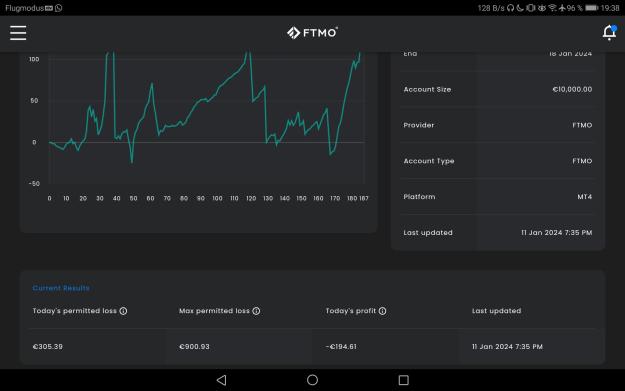Screen dimensions: 625x391
Task: Tap the 100 label on chart x-axis
Action: pyautogui.click(x=217, y=198)
